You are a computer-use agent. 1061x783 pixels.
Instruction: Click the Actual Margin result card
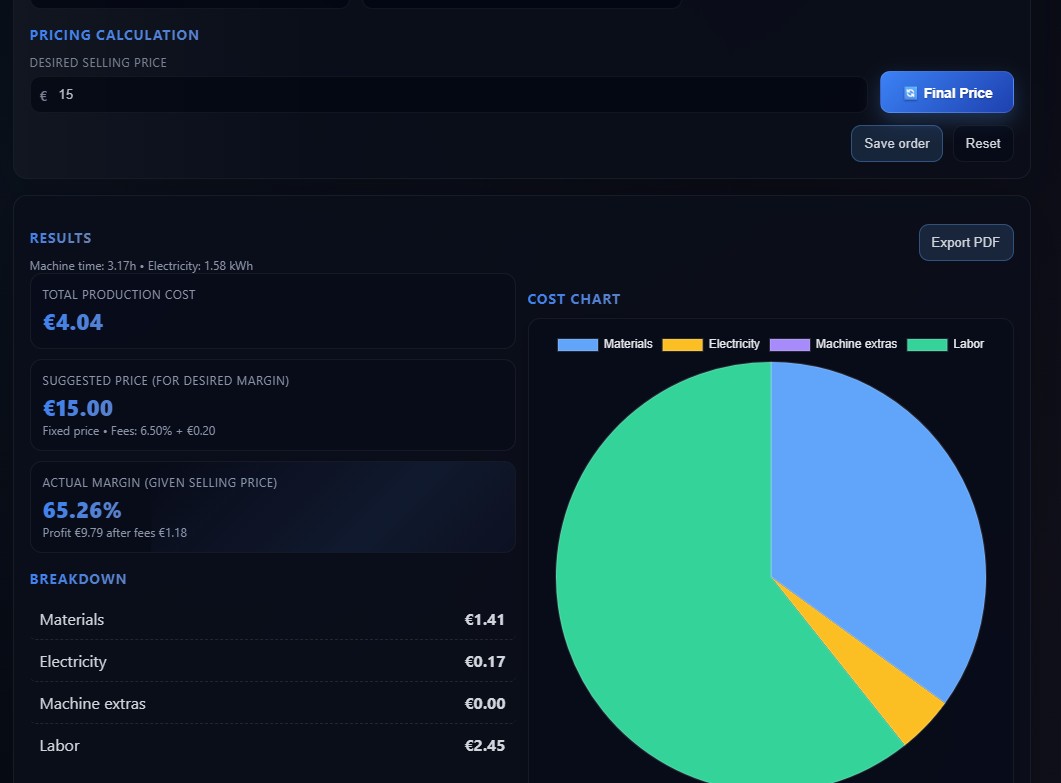(272, 506)
